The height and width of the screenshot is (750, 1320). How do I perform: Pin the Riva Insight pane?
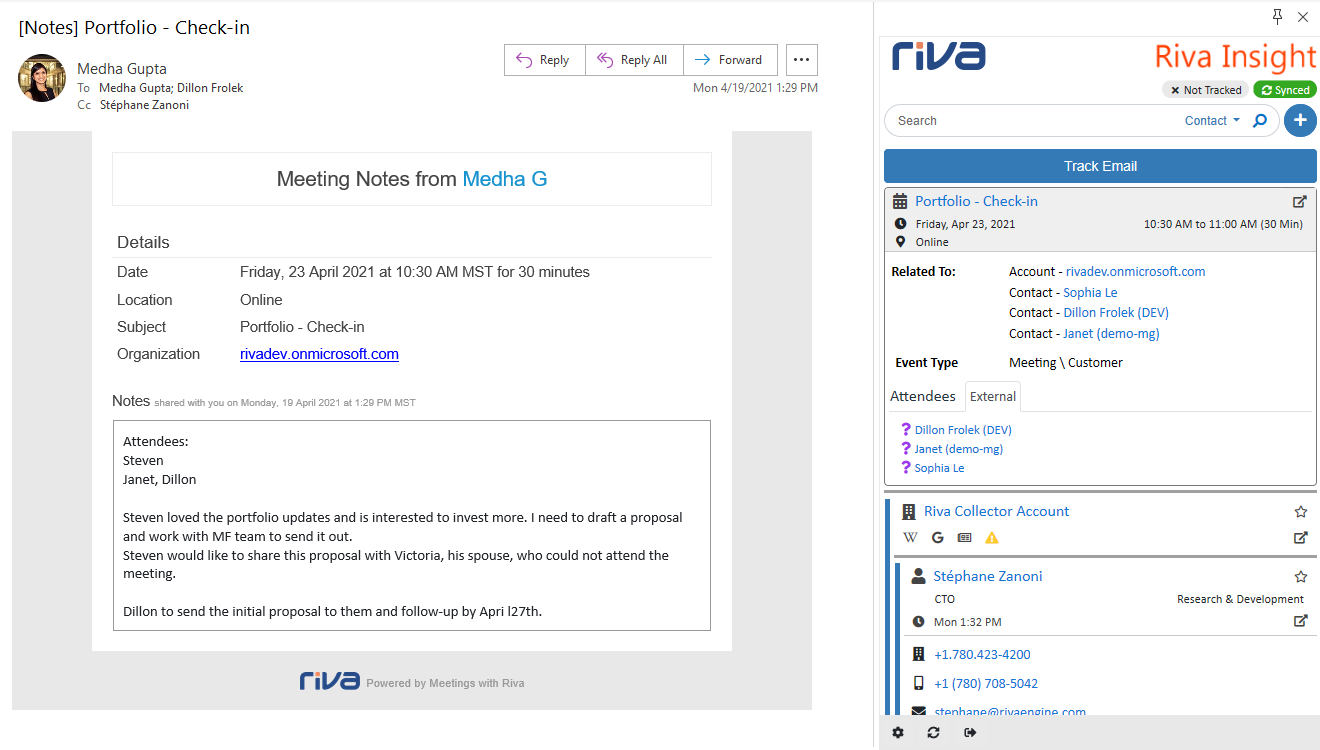tap(1277, 16)
